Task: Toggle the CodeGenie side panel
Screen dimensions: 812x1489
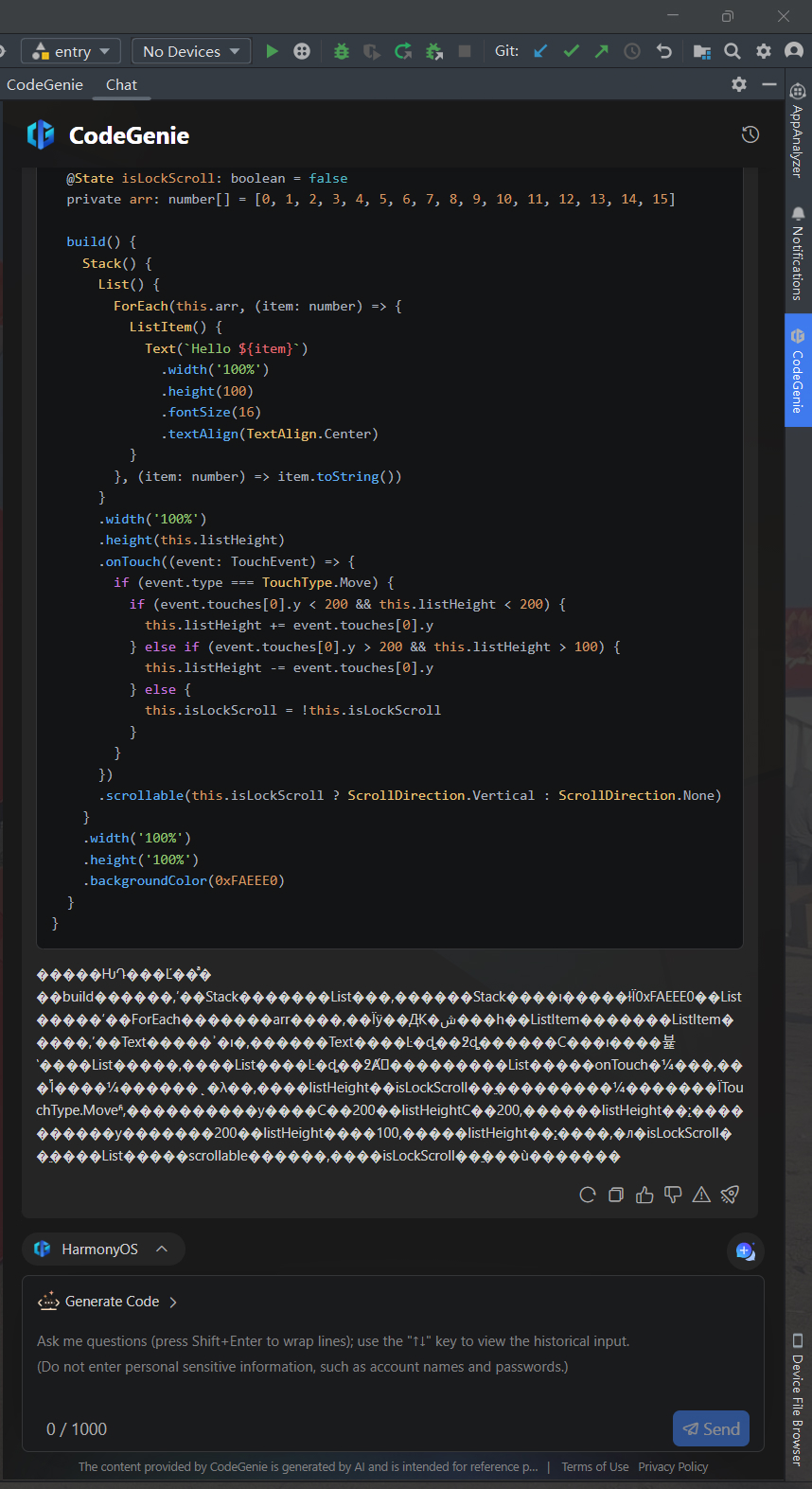Action: click(x=798, y=372)
